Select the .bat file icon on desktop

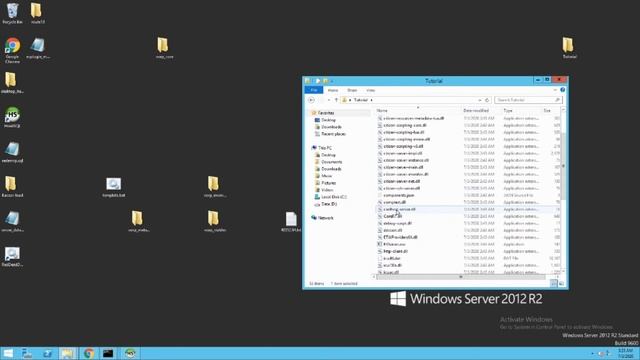tap(113, 187)
